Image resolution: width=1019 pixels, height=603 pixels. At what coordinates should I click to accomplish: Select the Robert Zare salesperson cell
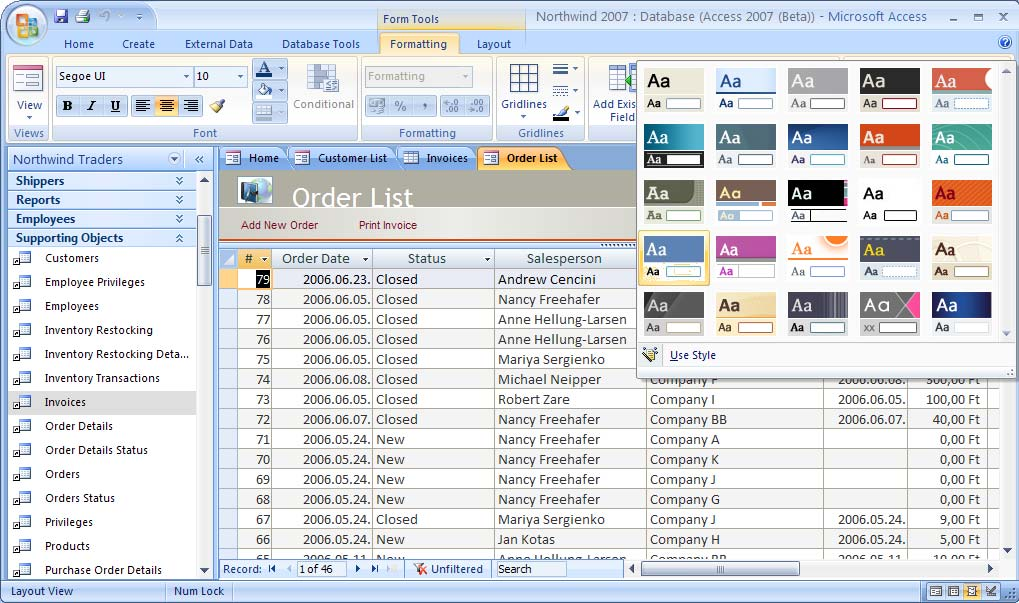(570, 400)
